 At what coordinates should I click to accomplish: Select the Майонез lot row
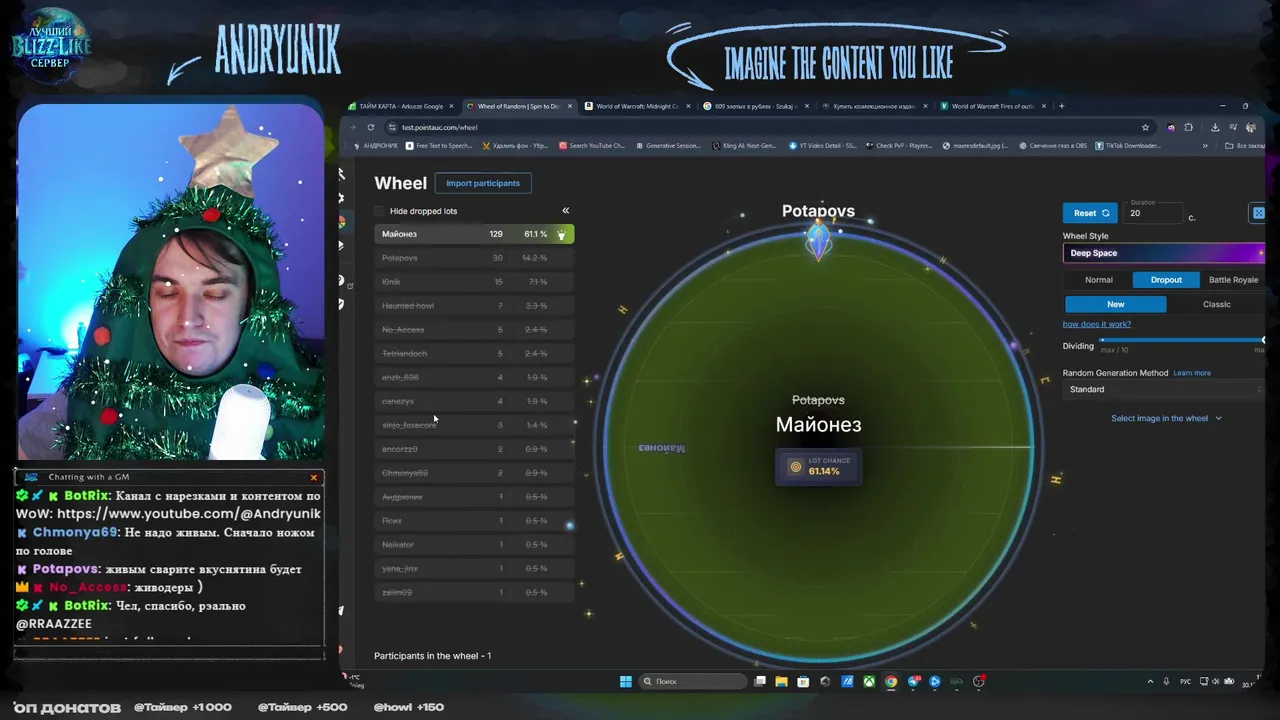tap(474, 234)
